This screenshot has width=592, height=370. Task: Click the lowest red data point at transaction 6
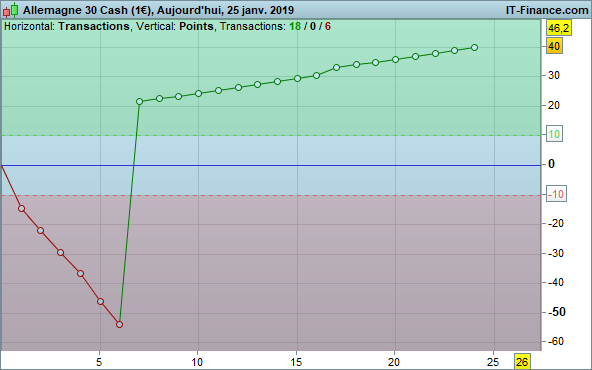tap(119, 324)
